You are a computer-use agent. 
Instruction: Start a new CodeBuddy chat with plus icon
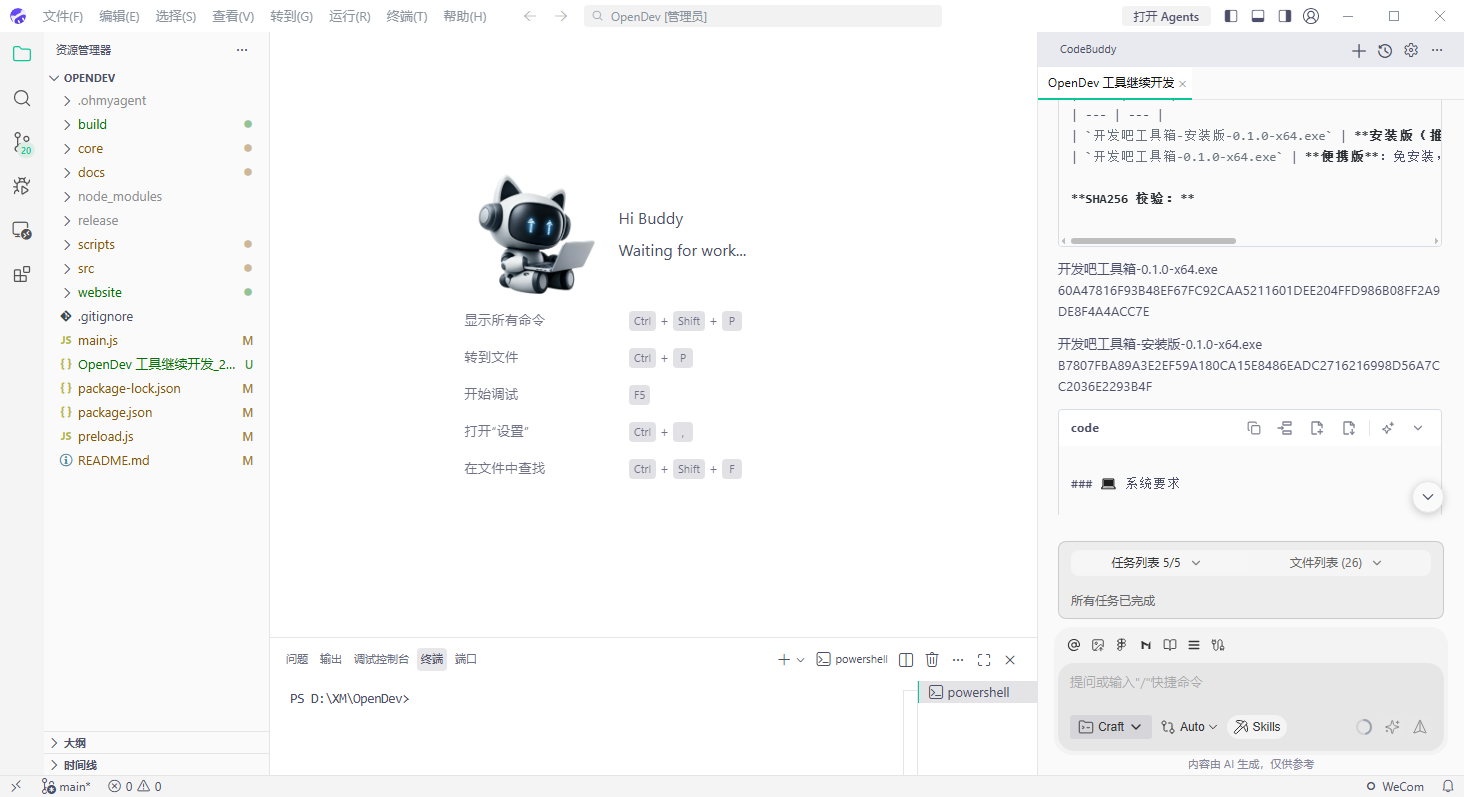[x=1358, y=50]
